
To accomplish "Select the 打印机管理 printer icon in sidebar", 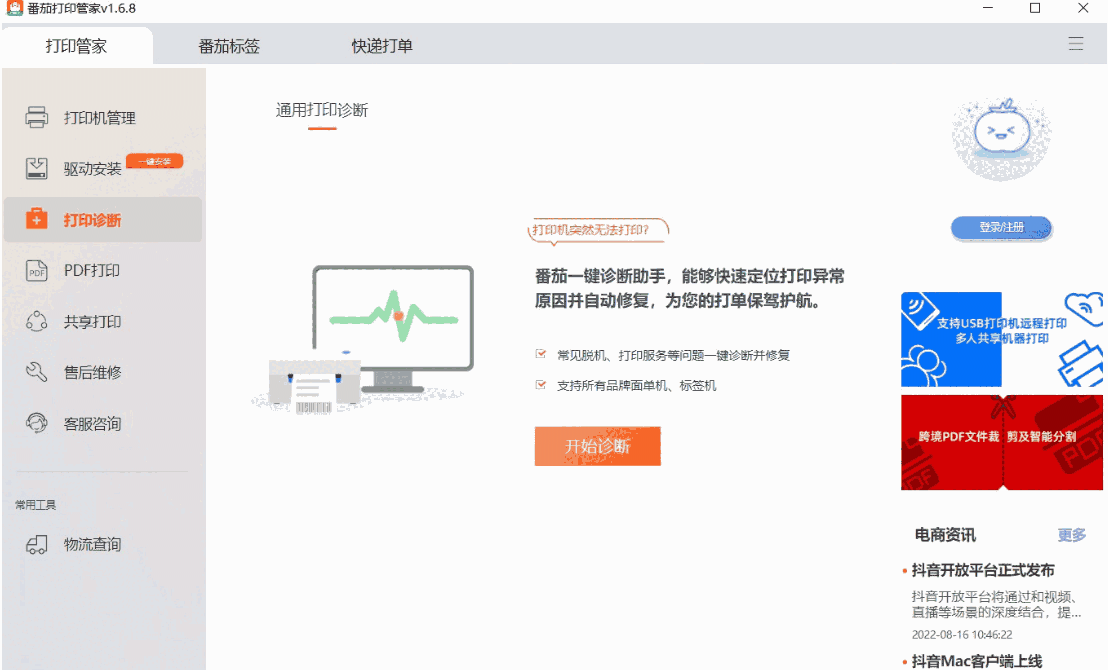I will [37, 117].
